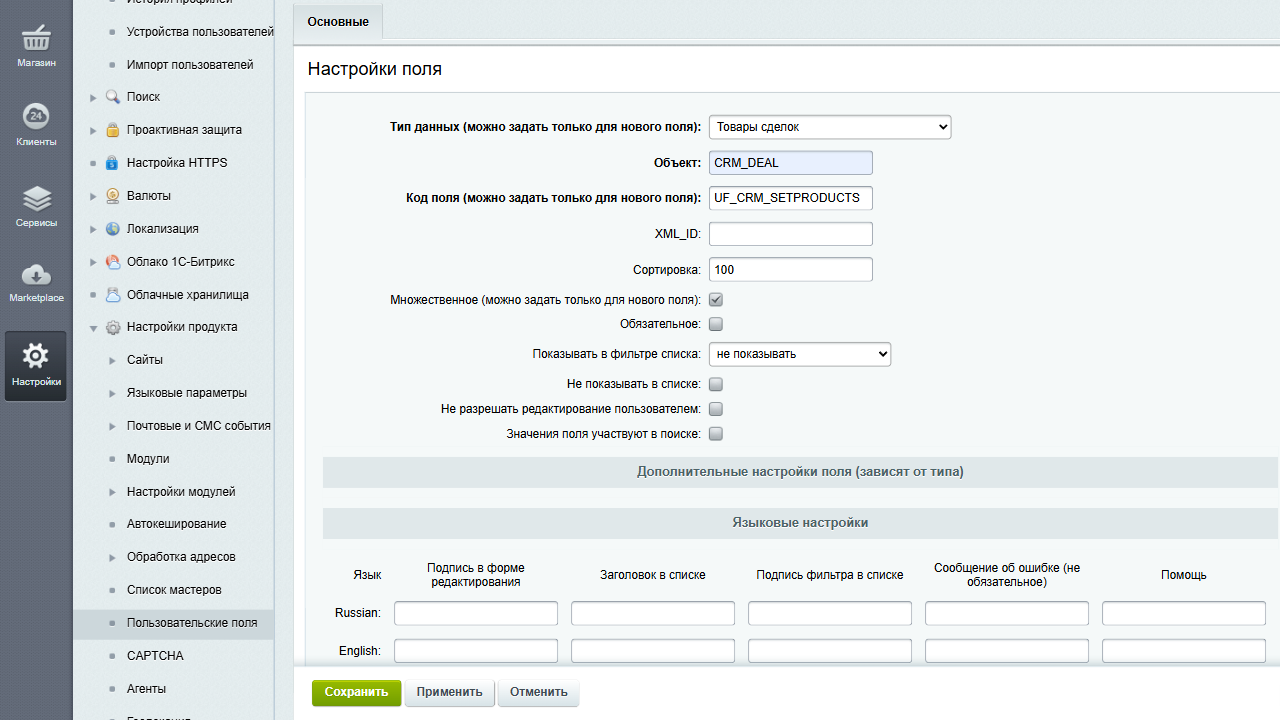Focus the Объект field CRM_DEAL

tap(791, 163)
